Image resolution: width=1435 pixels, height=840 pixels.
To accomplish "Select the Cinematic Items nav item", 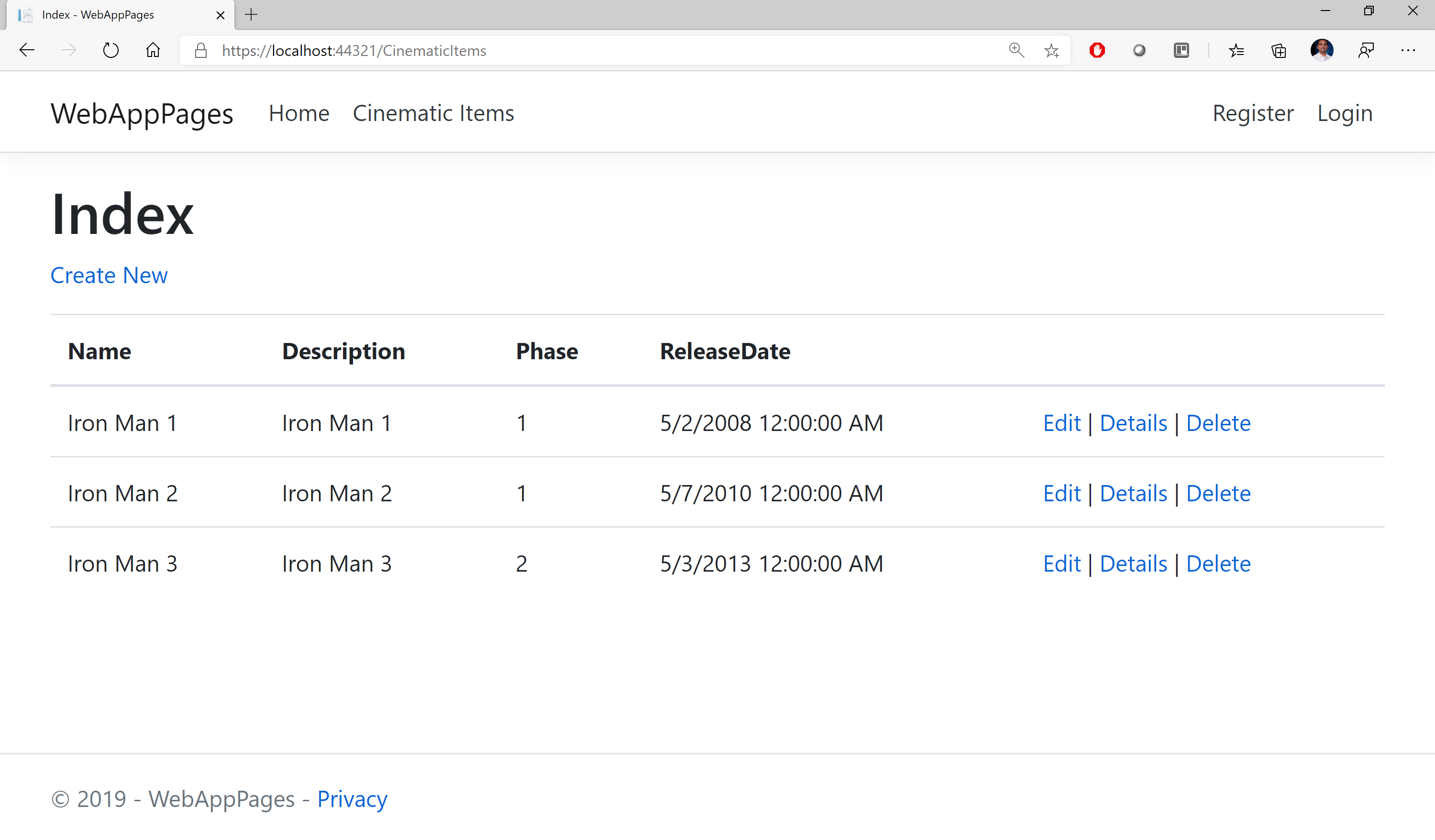I will [433, 113].
